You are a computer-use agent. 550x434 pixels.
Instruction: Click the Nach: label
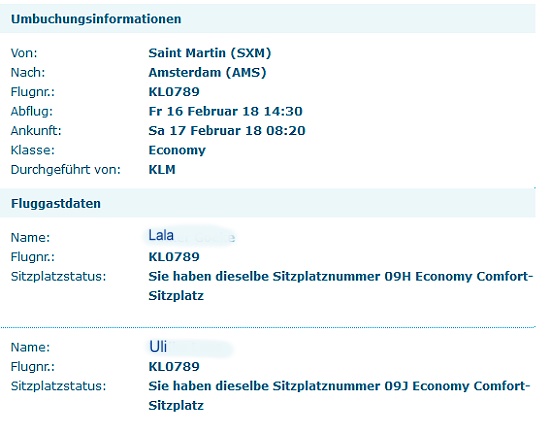[28, 73]
